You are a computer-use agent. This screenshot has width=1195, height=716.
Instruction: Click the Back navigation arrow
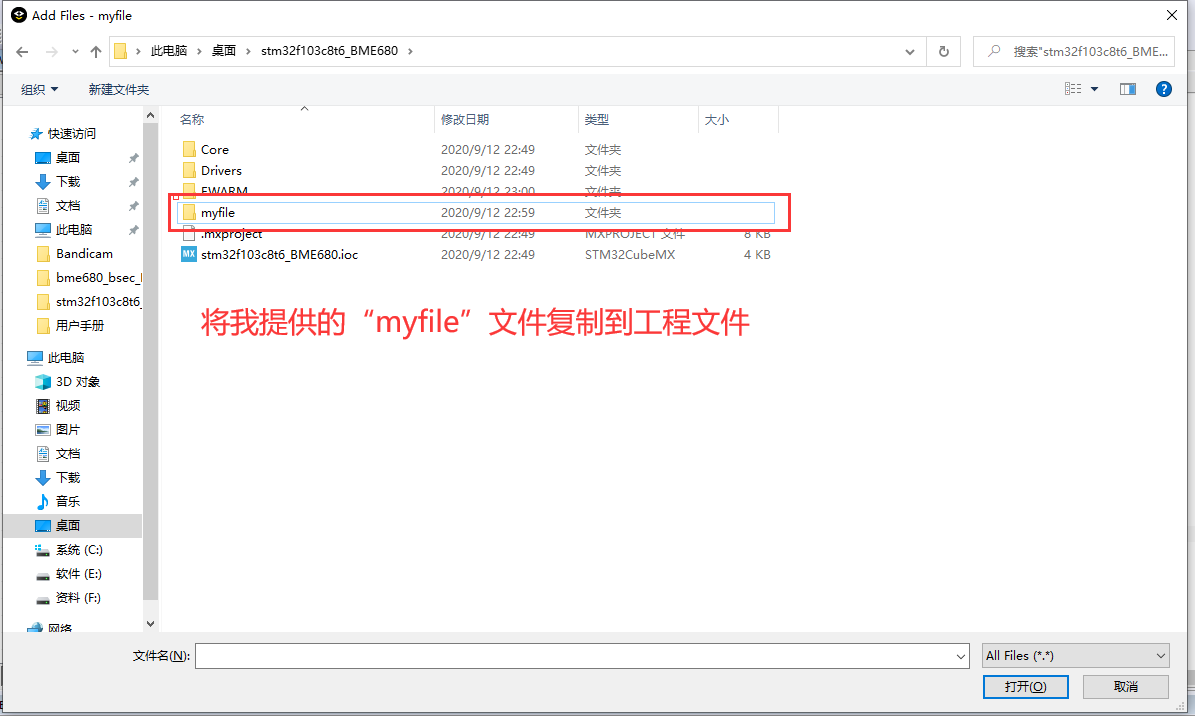pos(22,51)
